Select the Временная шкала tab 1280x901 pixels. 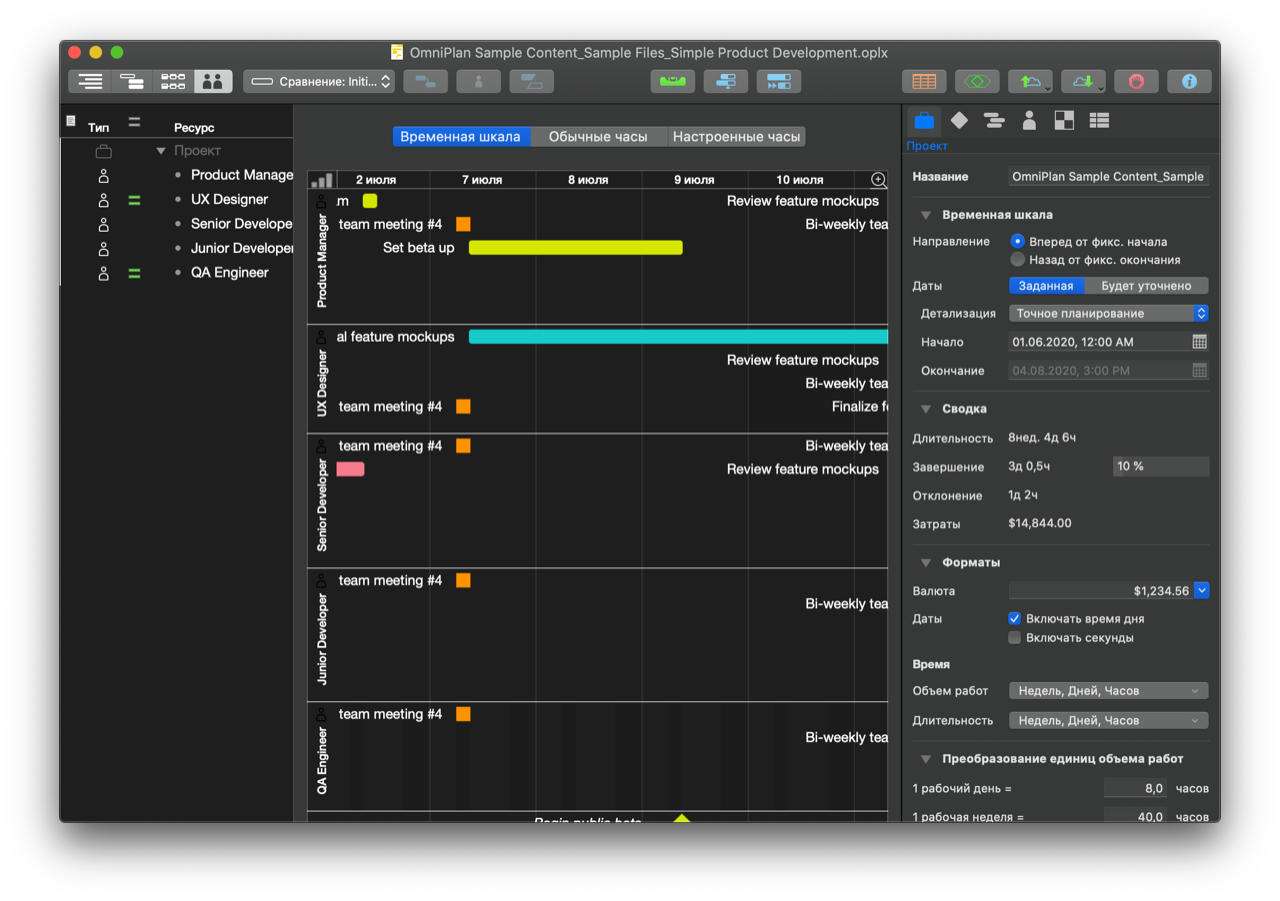coord(460,137)
